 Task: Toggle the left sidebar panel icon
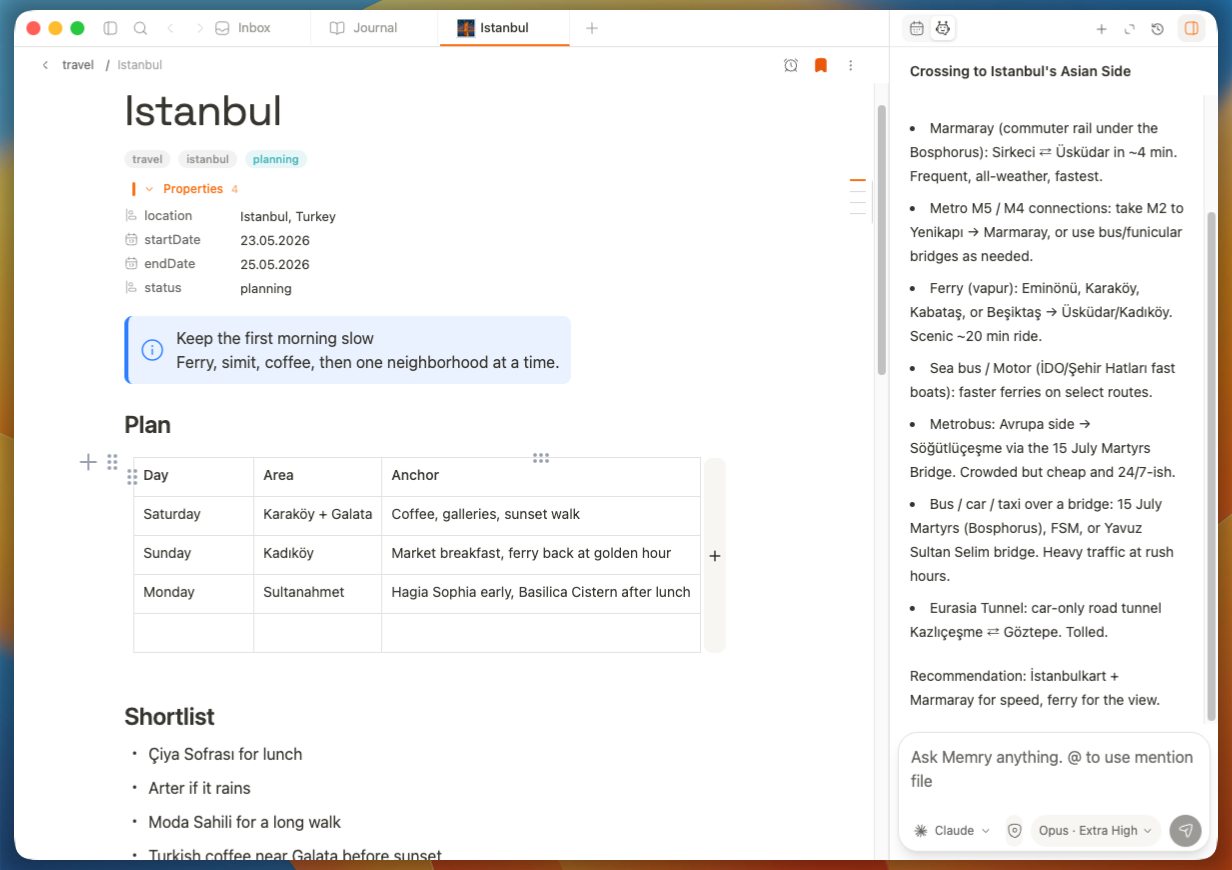pyautogui.click(x=111, y=28)
